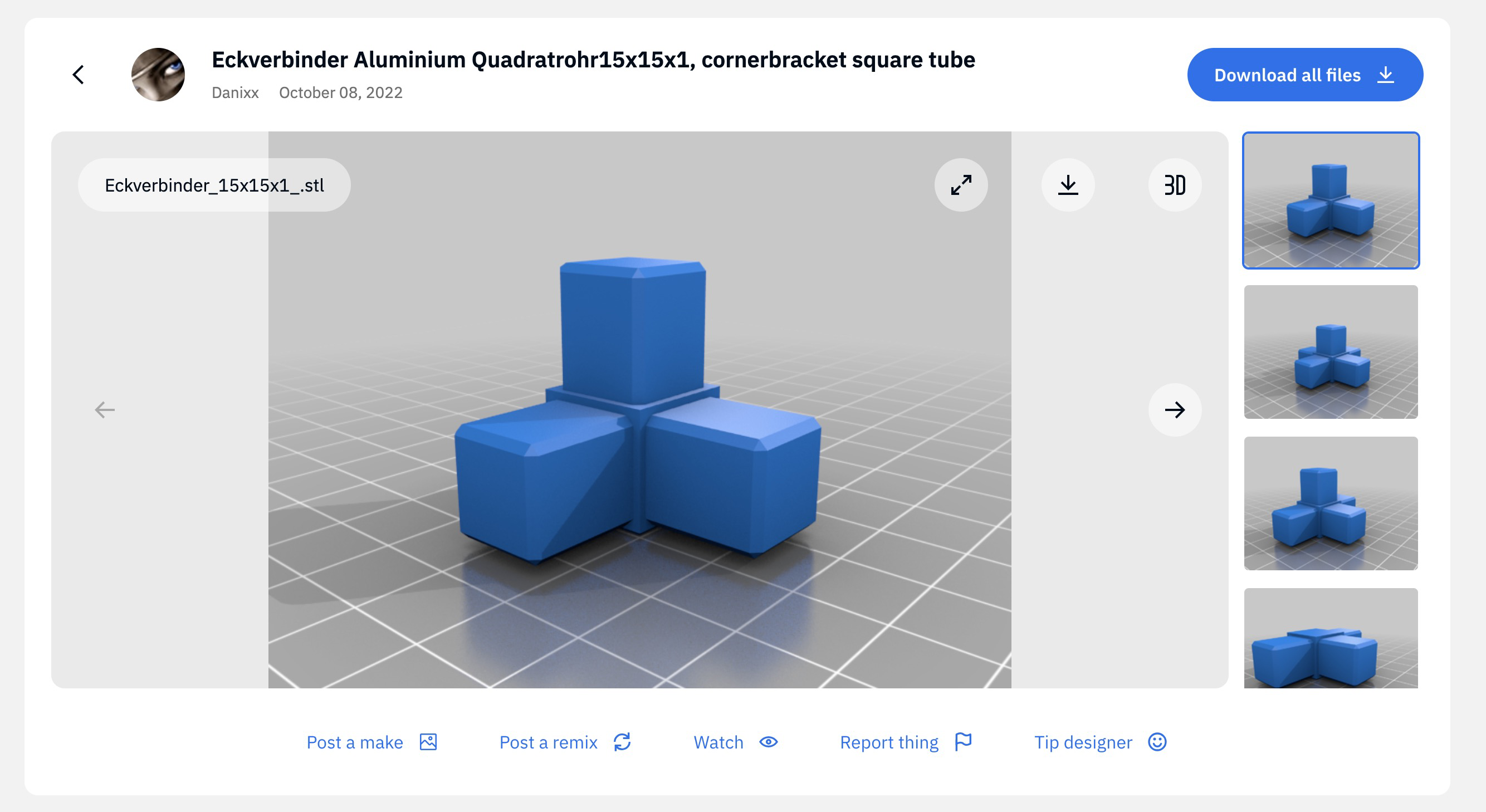Select the second thumbnail preview
This screenshot has height=812, width=1486.
(1330, 352)
